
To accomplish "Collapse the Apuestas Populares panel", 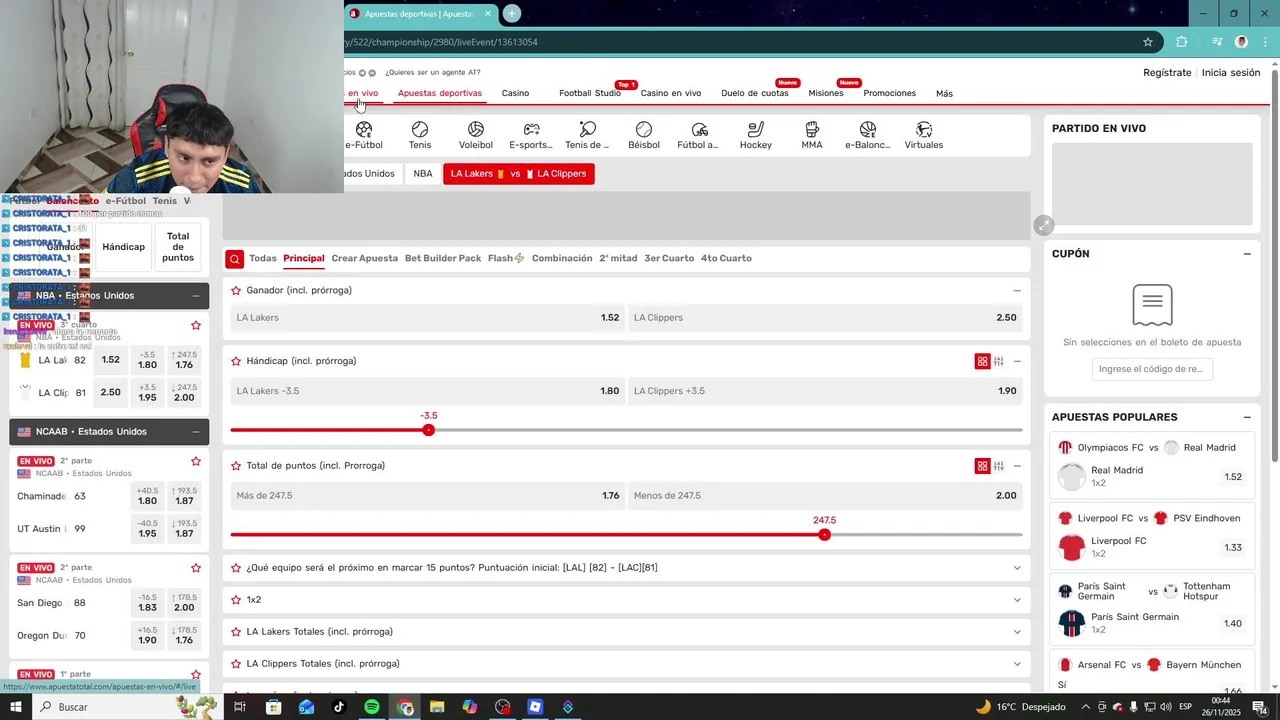I will click(1247, 417).
